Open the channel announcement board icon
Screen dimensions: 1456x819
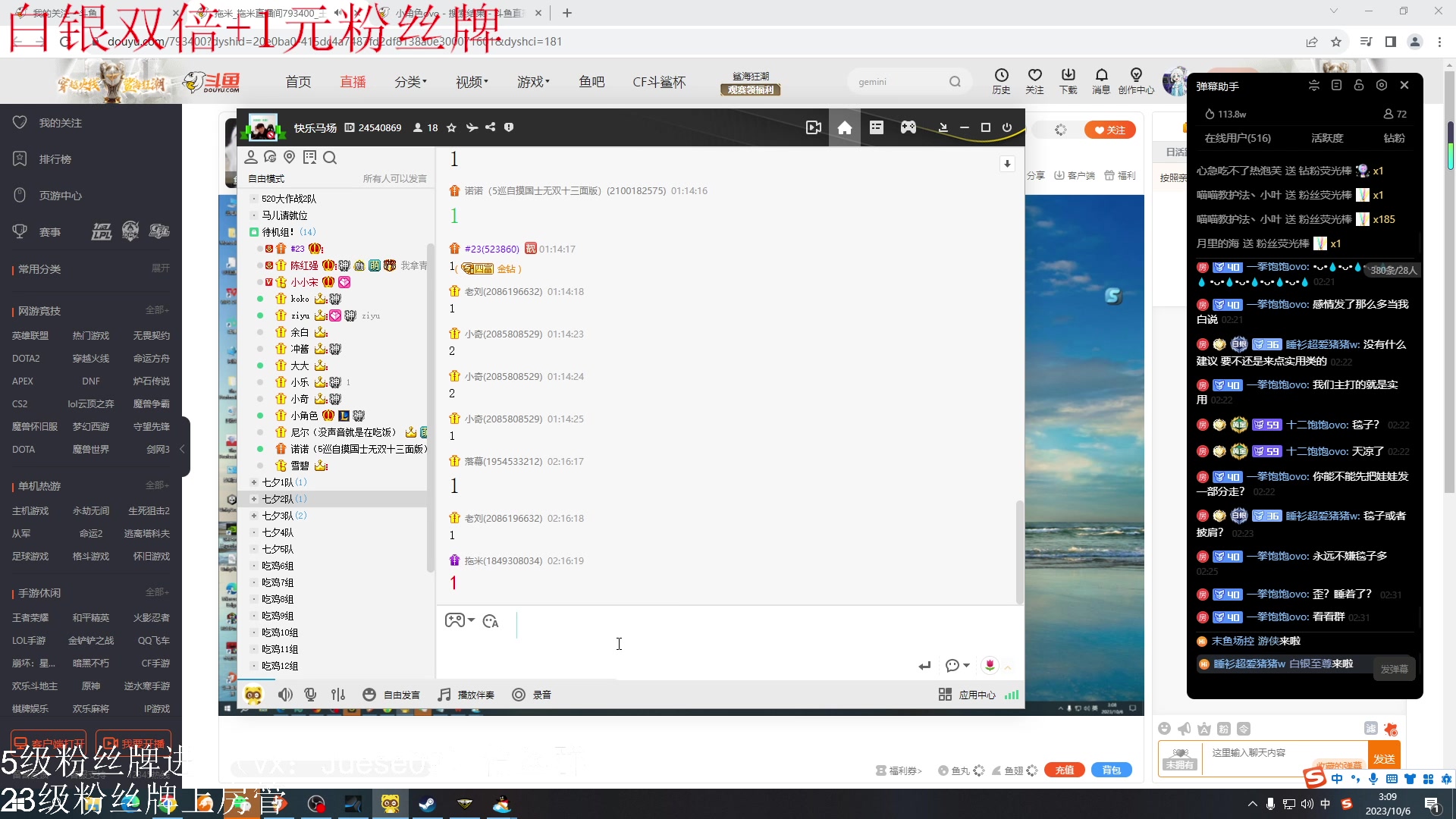pyautogui.click(x=309, y=157)
